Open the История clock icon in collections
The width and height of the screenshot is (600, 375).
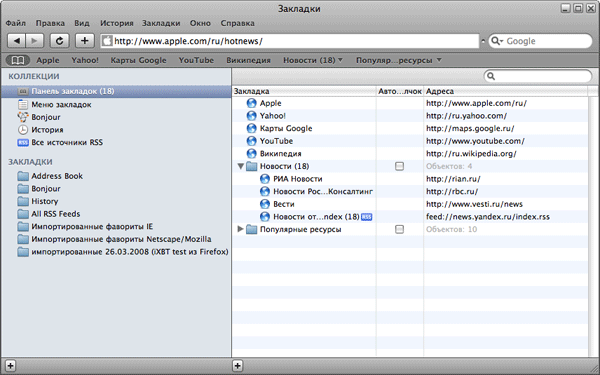23,130
